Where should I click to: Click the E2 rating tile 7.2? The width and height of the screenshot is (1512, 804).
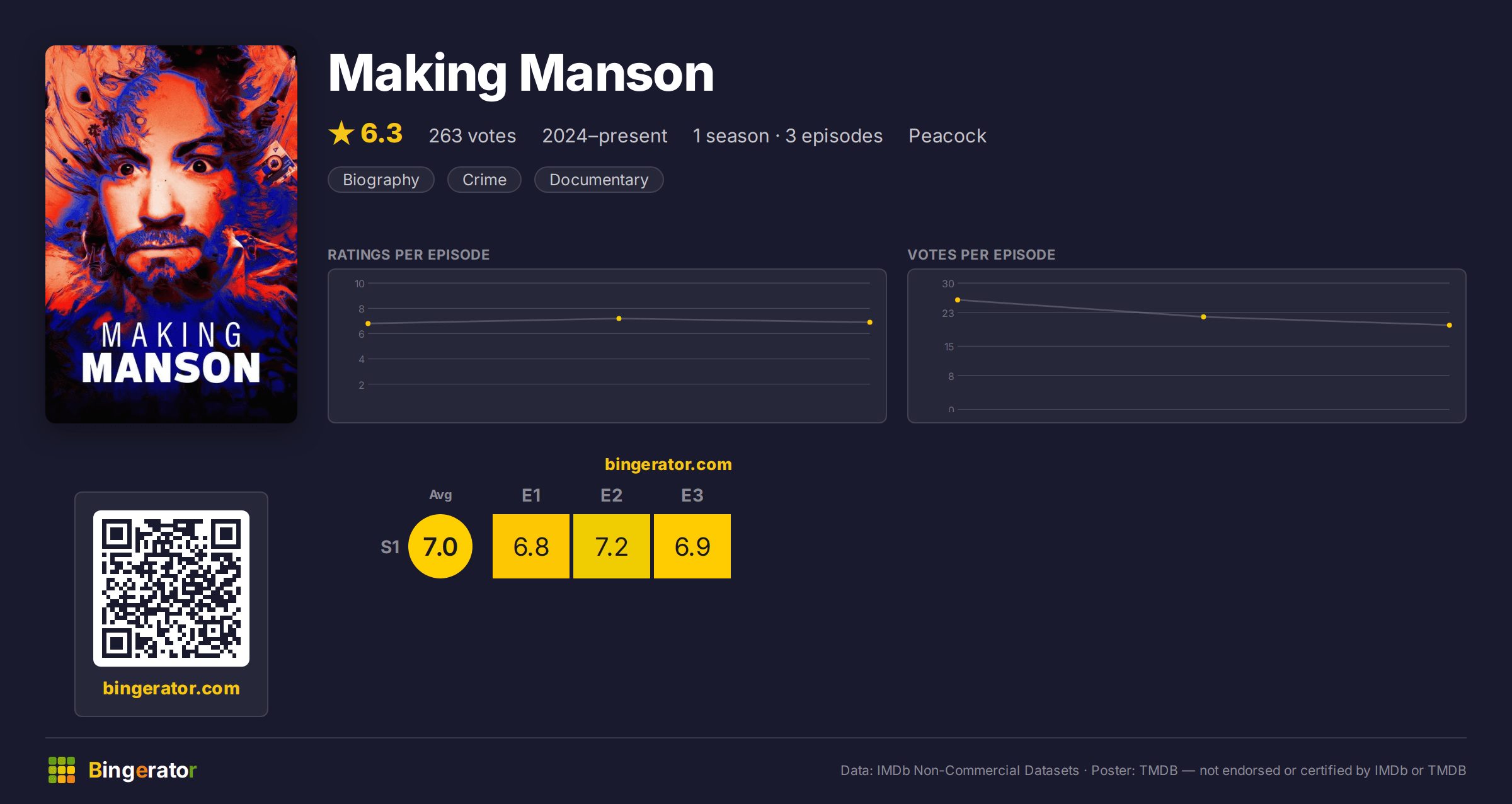pyautogui.click(x=612, y=546)
